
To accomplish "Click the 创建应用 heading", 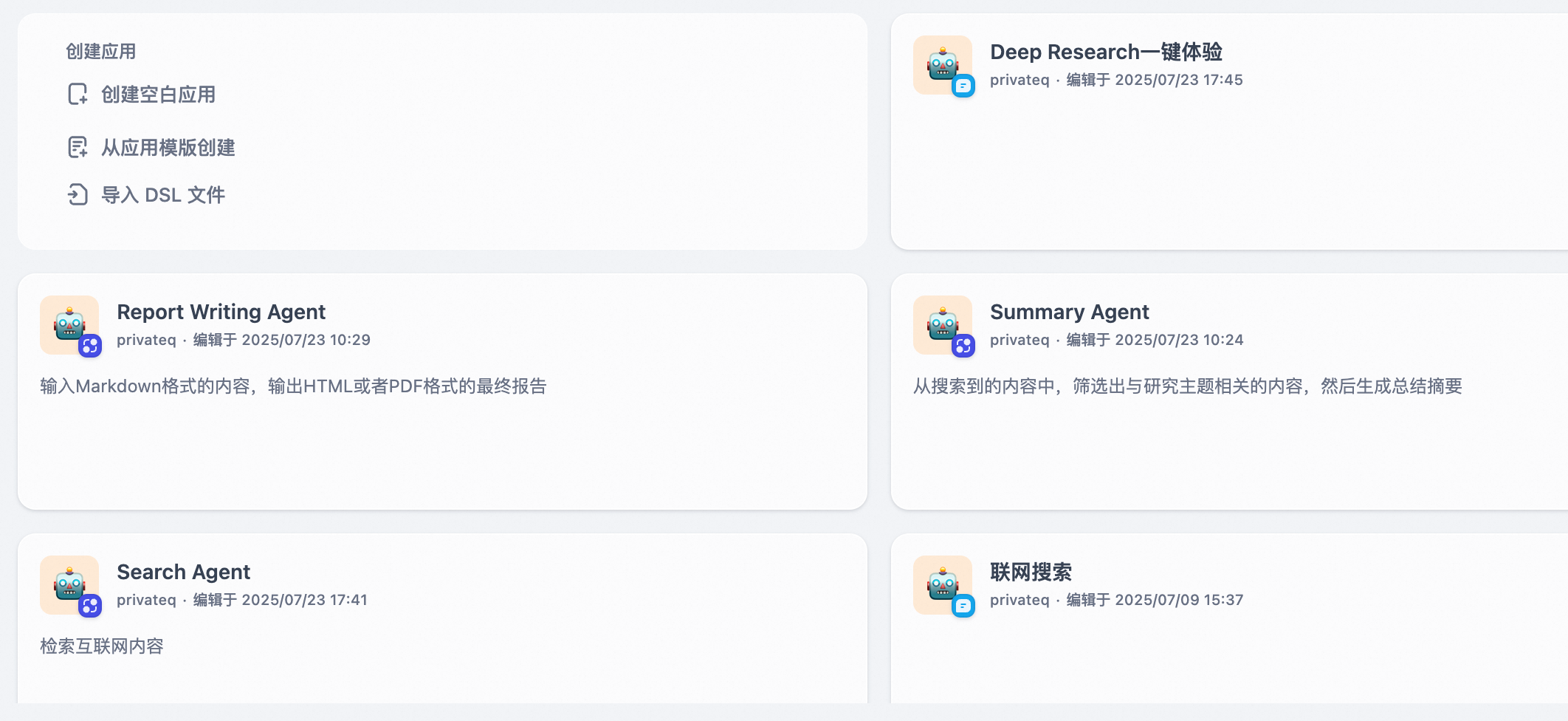I will pos(101,51).
